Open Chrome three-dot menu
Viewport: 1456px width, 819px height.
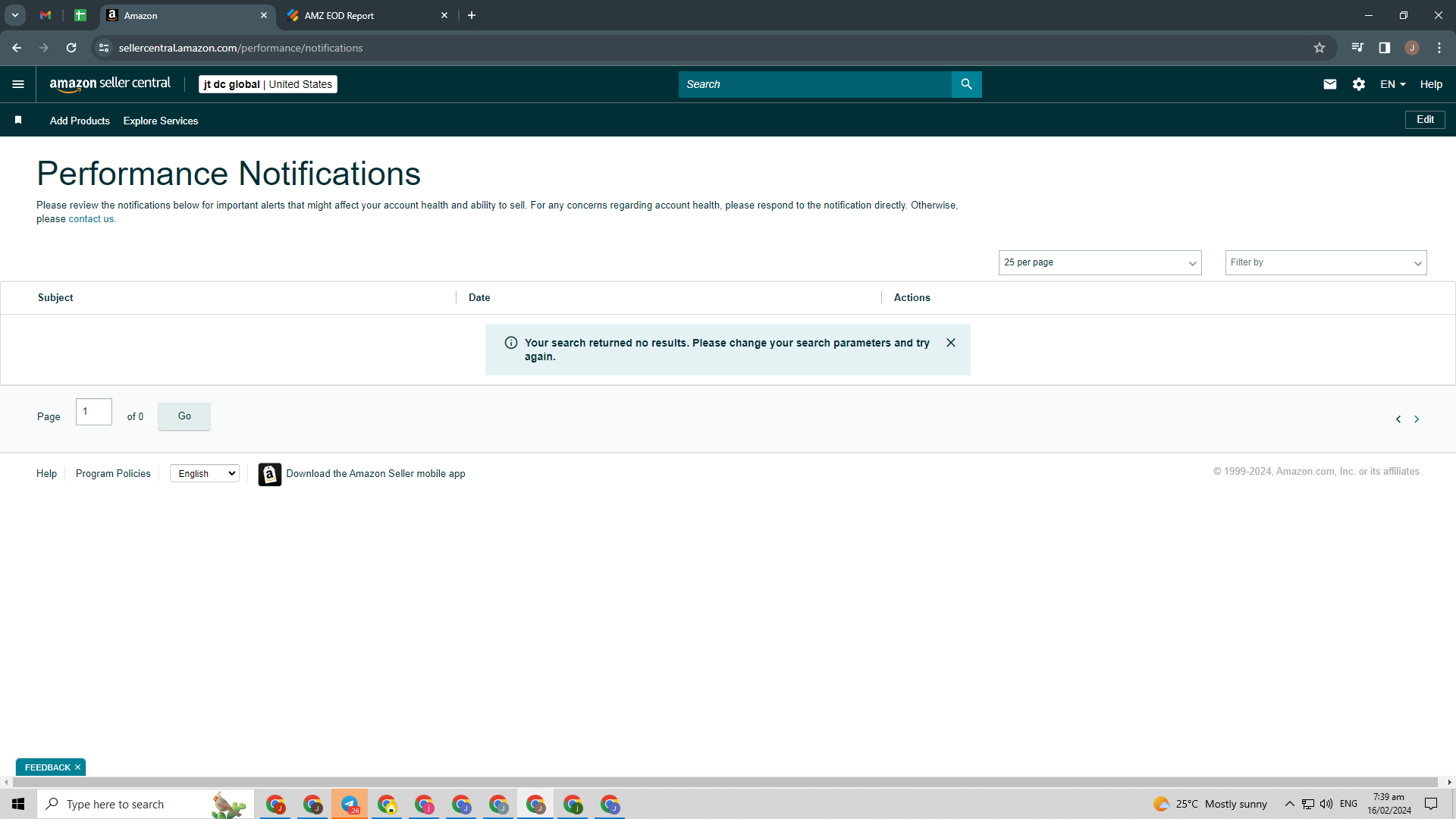point(1439,48)
